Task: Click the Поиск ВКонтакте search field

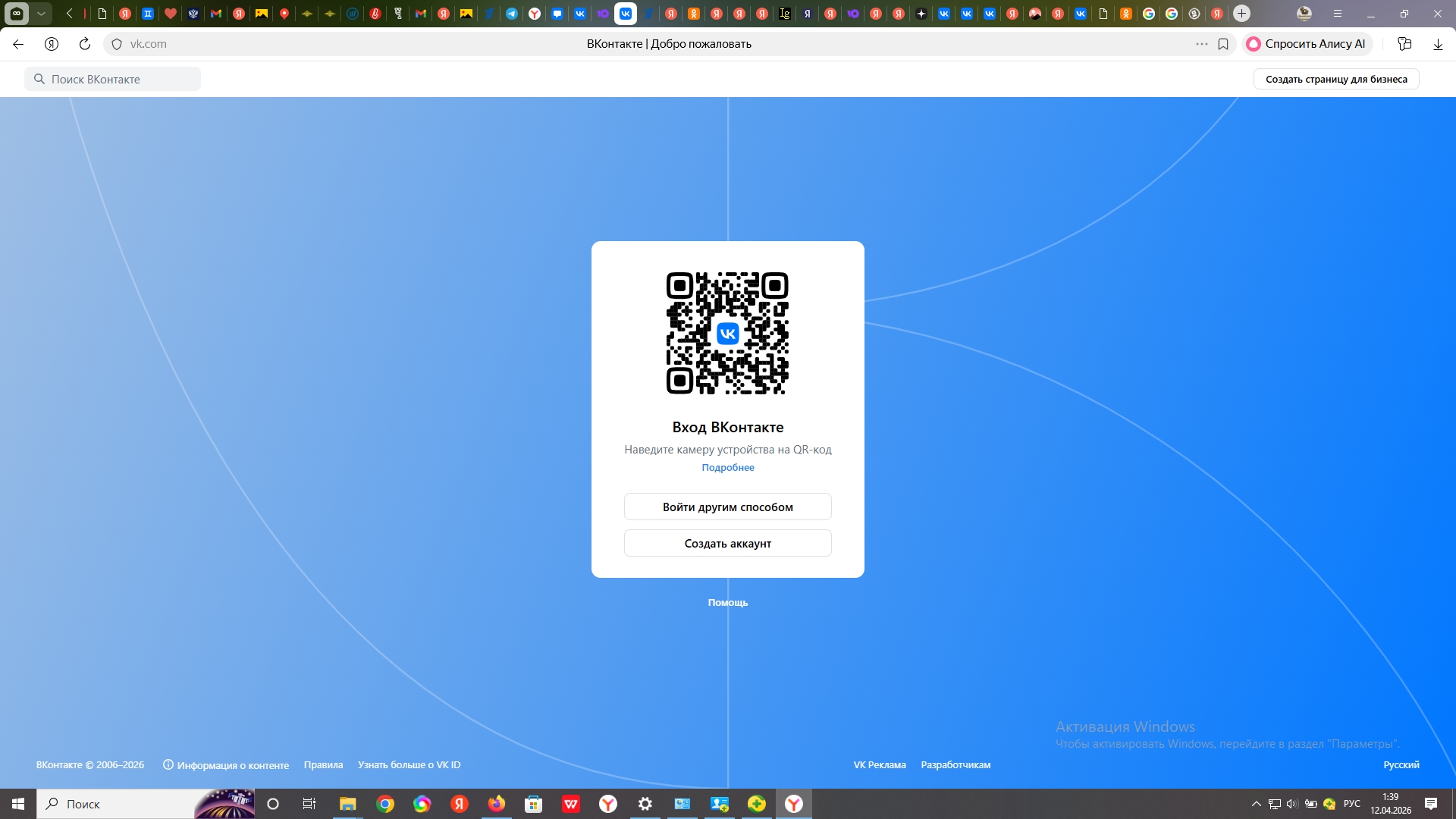Action: [114, 79]
